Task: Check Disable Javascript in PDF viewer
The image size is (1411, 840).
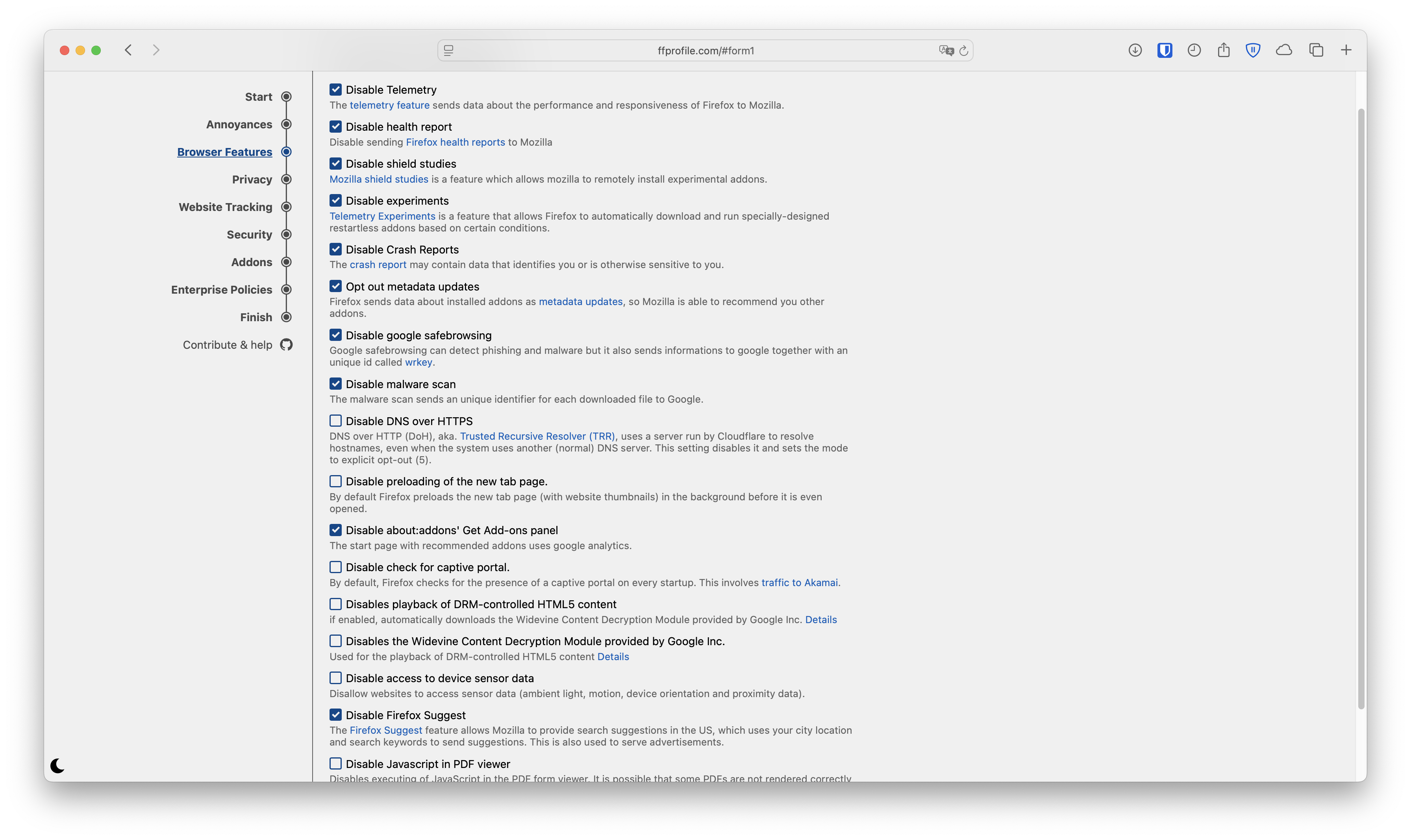Action: pos(336,764)
